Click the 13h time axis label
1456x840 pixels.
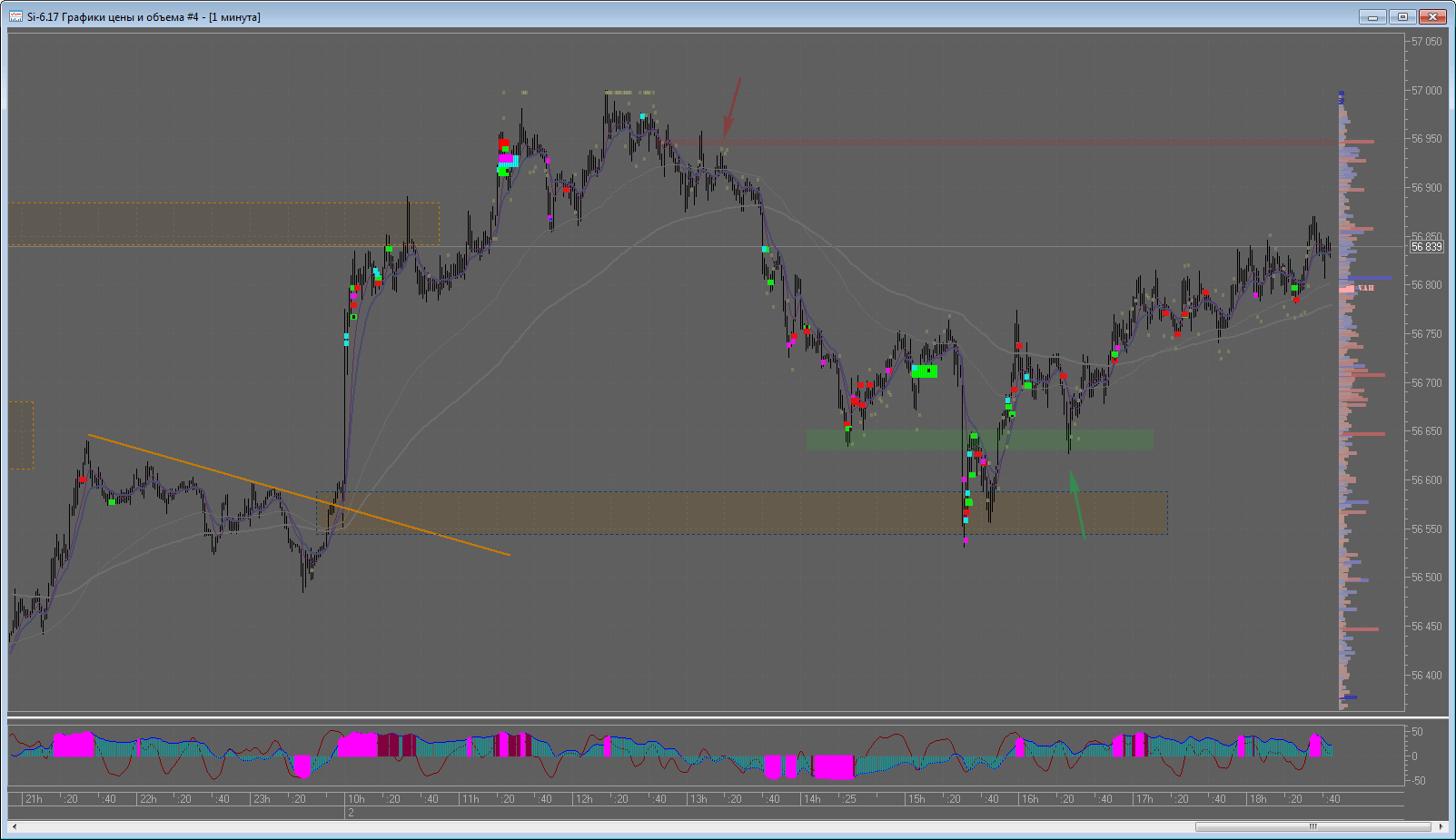(698, 799)
